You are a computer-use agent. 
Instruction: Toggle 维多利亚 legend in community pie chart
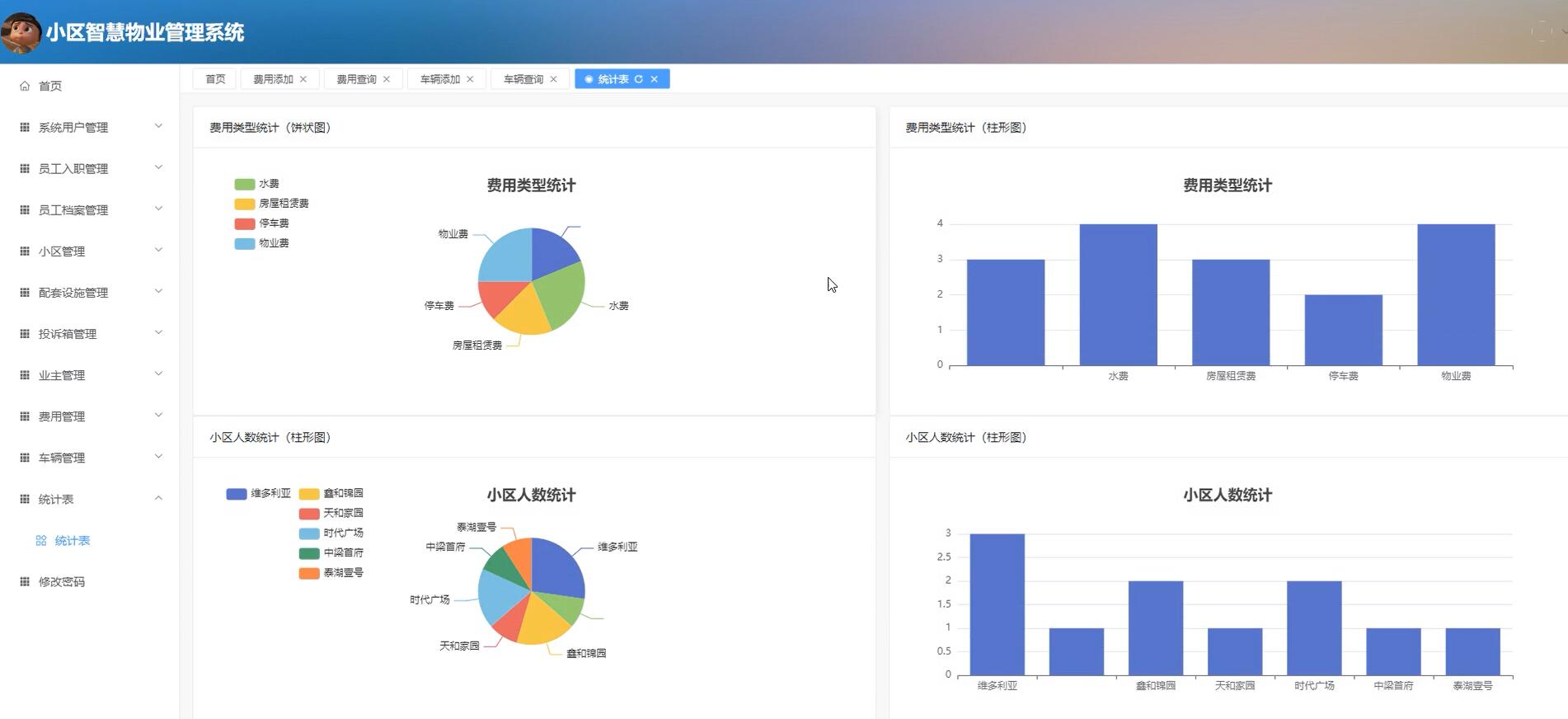click(259, 494)
